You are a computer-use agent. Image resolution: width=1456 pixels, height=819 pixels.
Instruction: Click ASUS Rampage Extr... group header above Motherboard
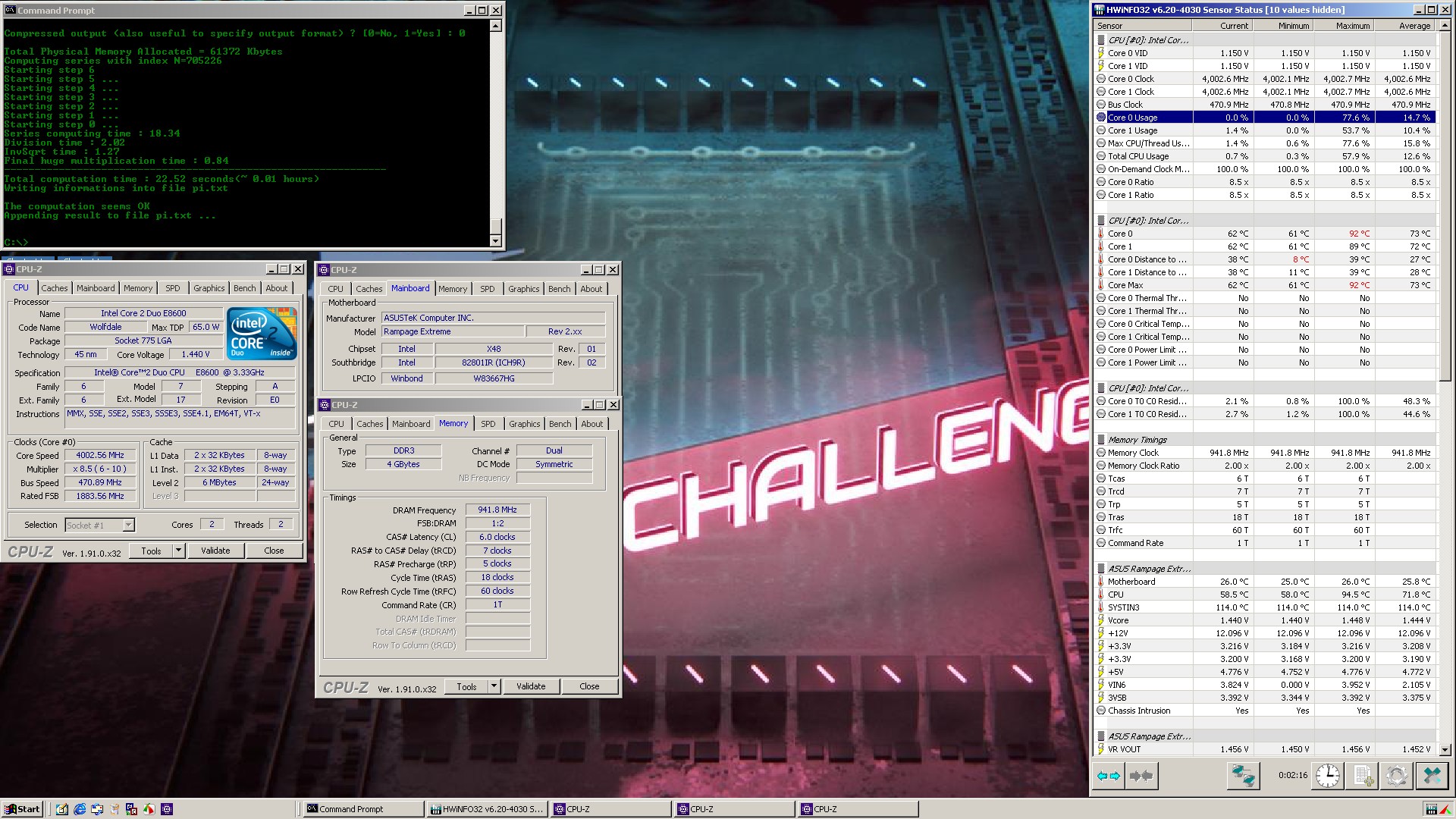pyautogui.click(x=1265, y=569)
